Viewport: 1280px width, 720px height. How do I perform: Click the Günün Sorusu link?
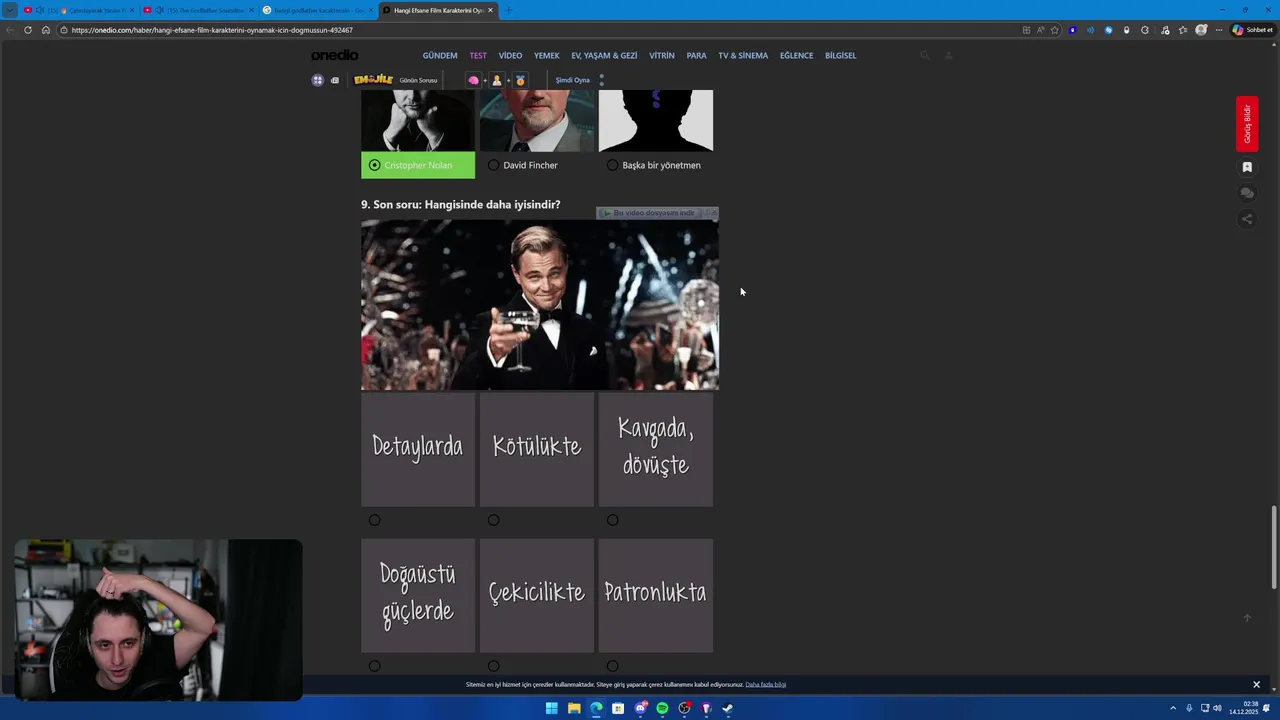coord(418,80)
